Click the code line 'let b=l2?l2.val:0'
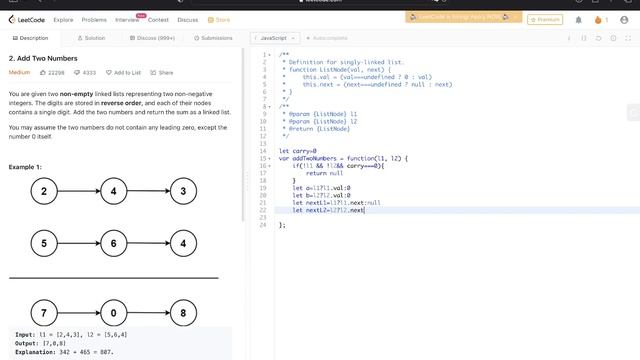640x360 pixels. (x=321, y=196)
